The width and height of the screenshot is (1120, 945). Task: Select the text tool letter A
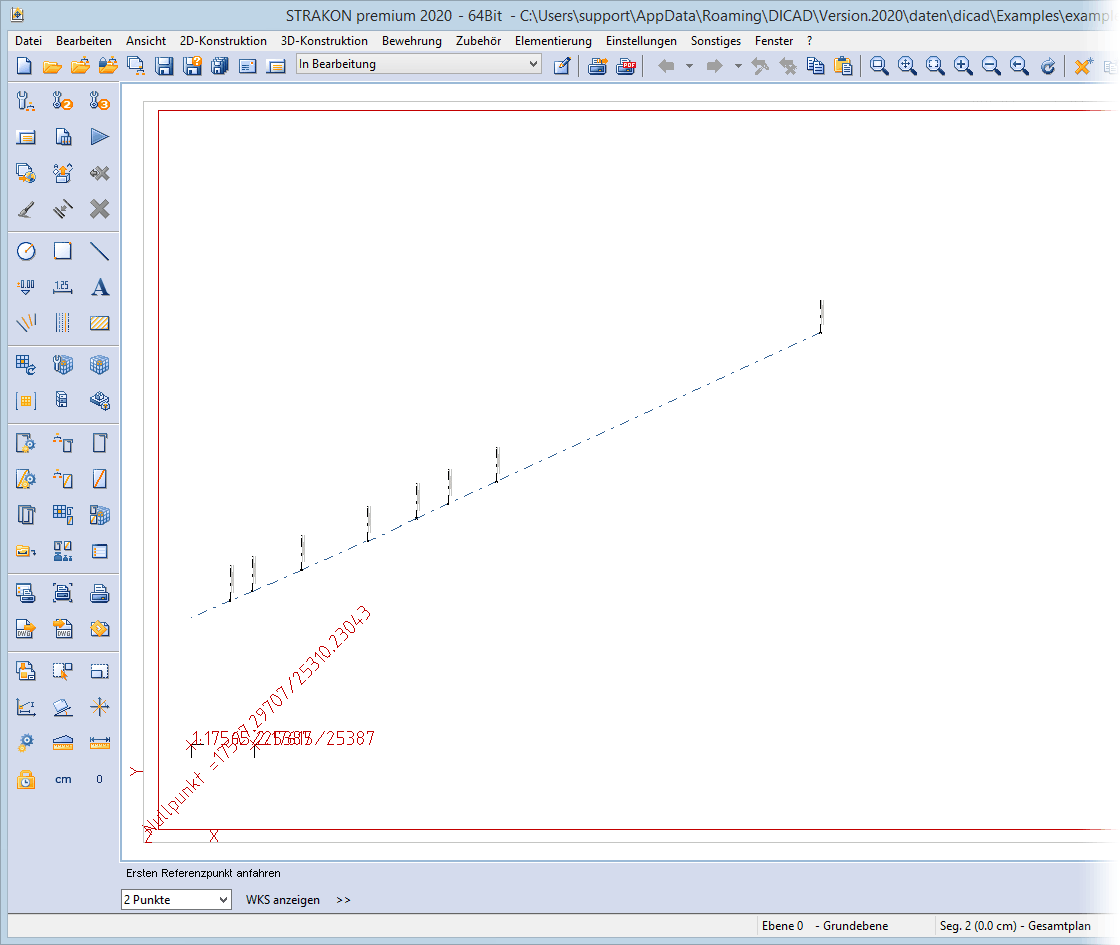point(99,287)
